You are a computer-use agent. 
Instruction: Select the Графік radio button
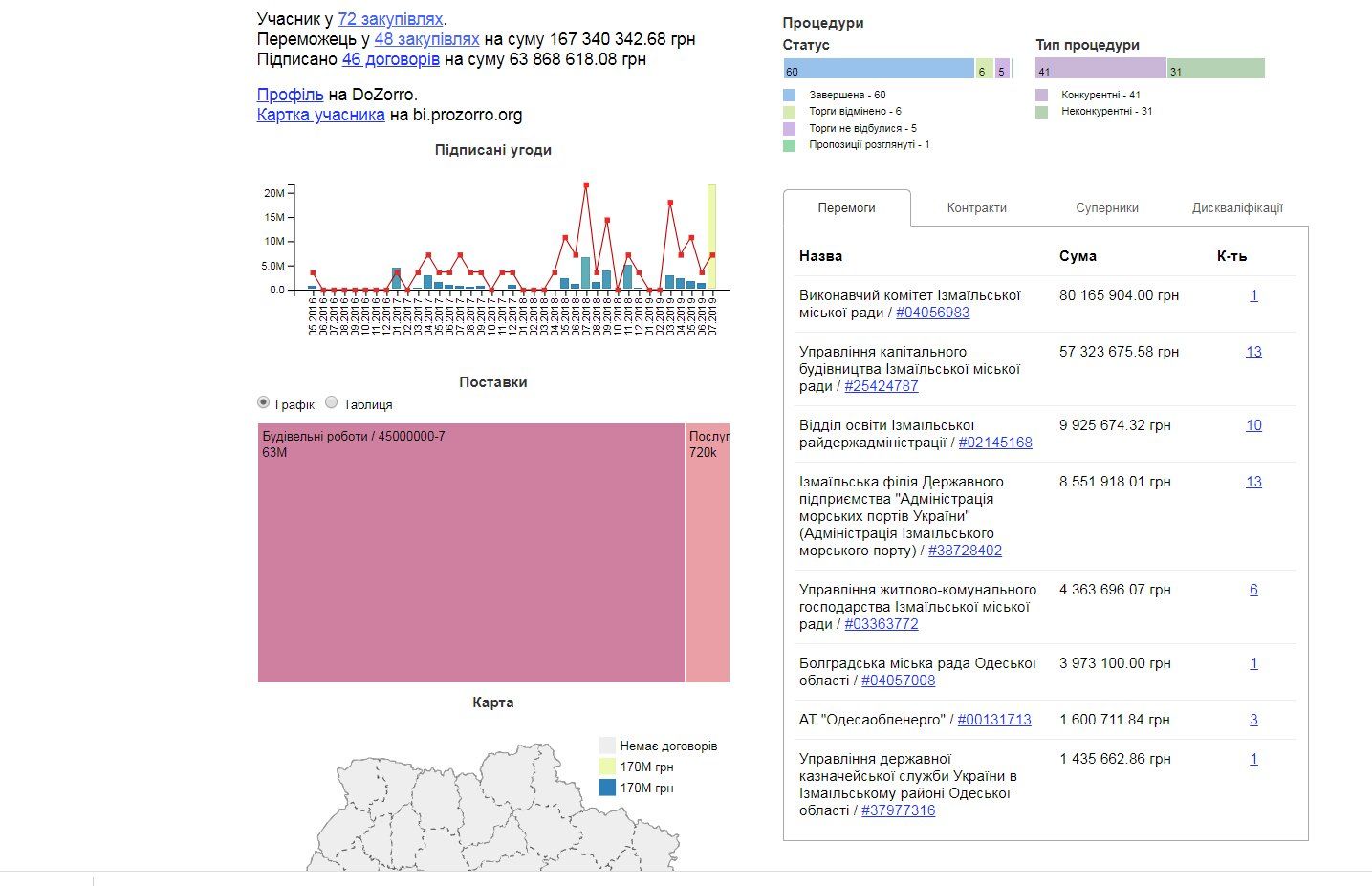click(x=263, y=402)
